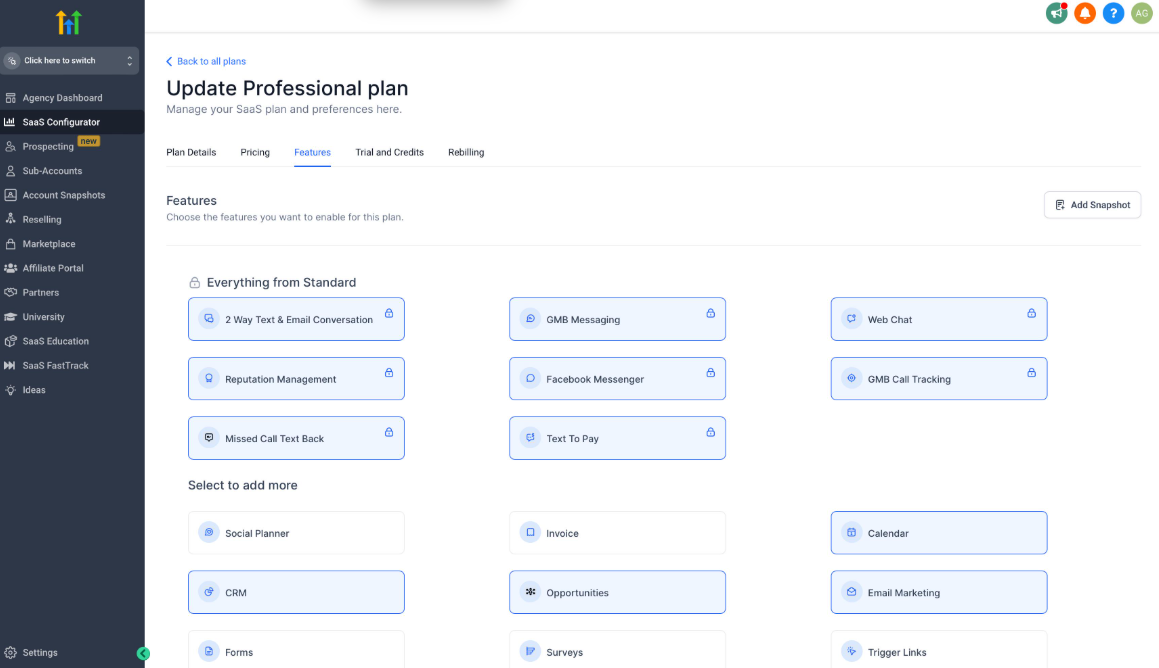1159x668 pixels.
Task: Toggle the Opportunities feature card
Action: (x=617, y=592)
